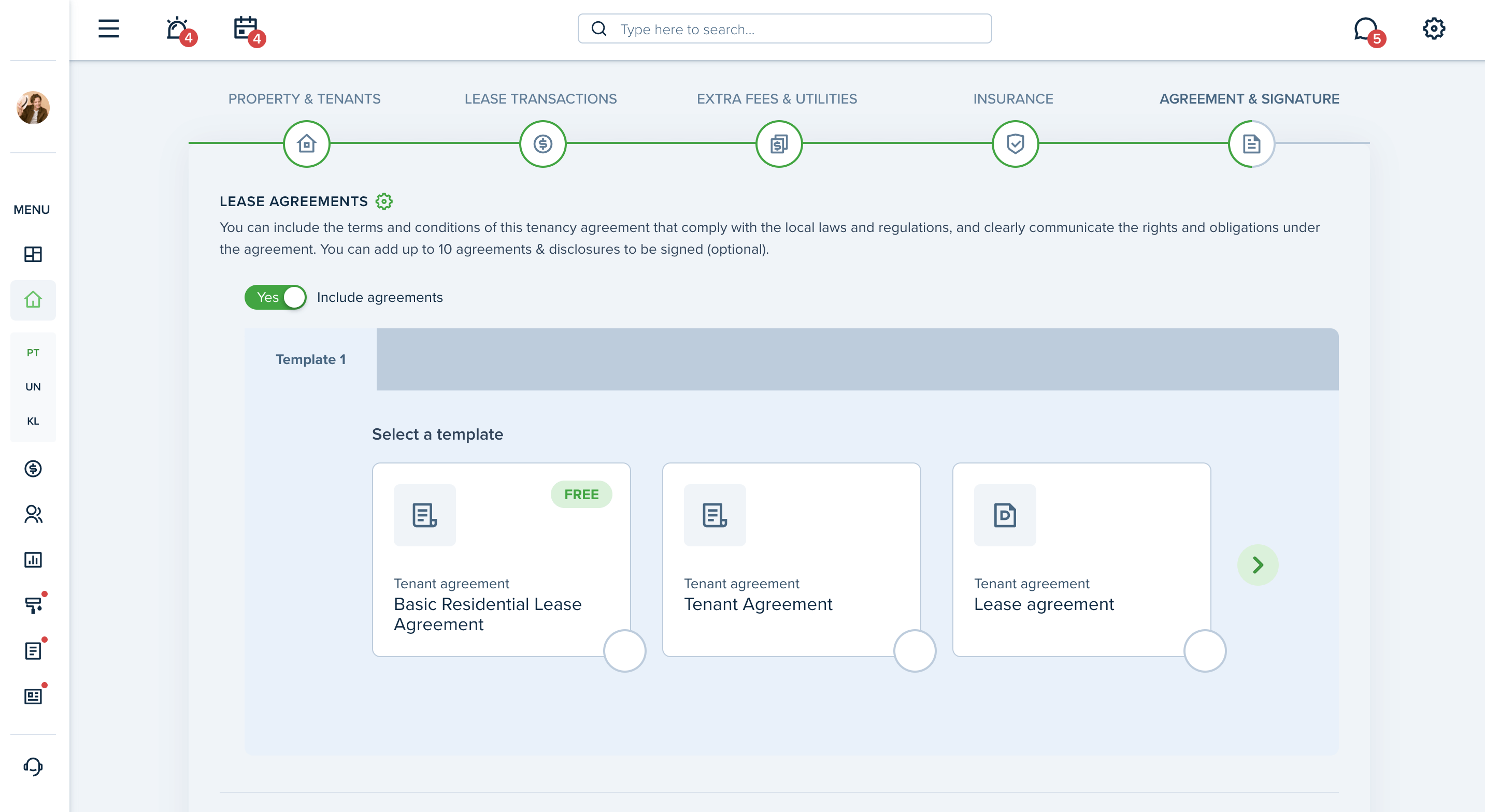
Task: Click the house step circle icon
Action: pos(307,143)
